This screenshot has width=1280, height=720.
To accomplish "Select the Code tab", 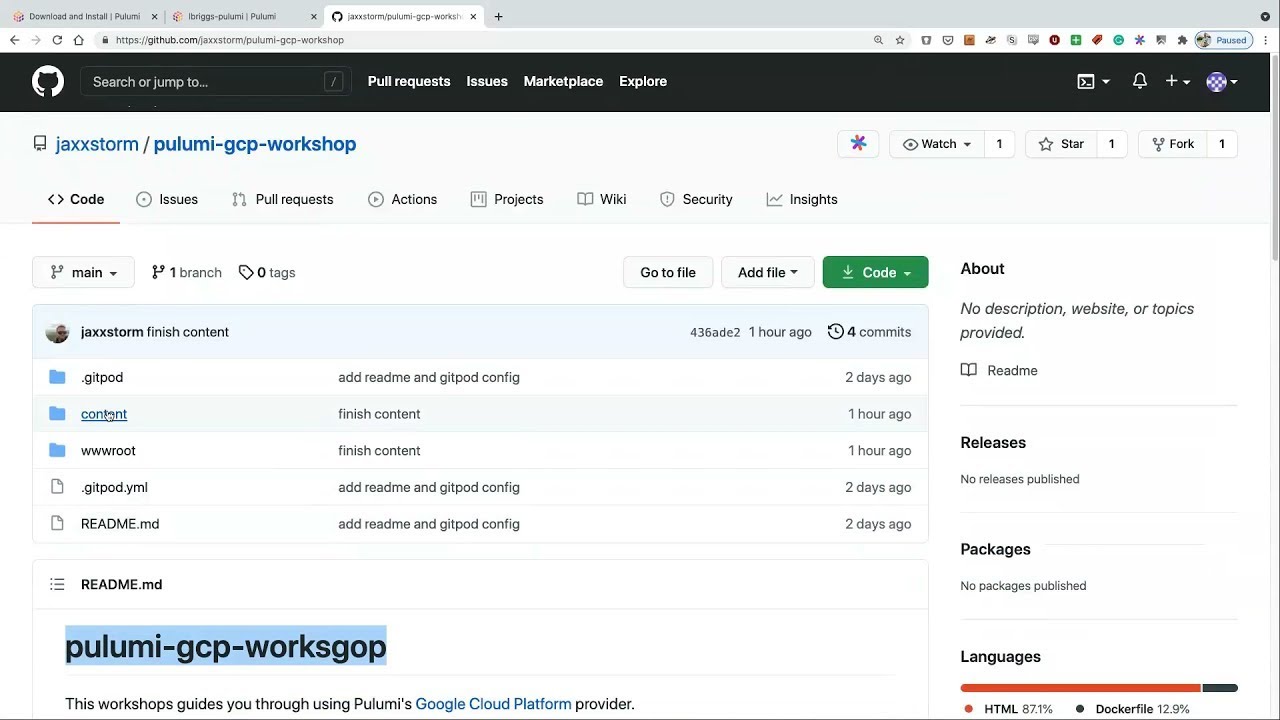I will (76, 199).
